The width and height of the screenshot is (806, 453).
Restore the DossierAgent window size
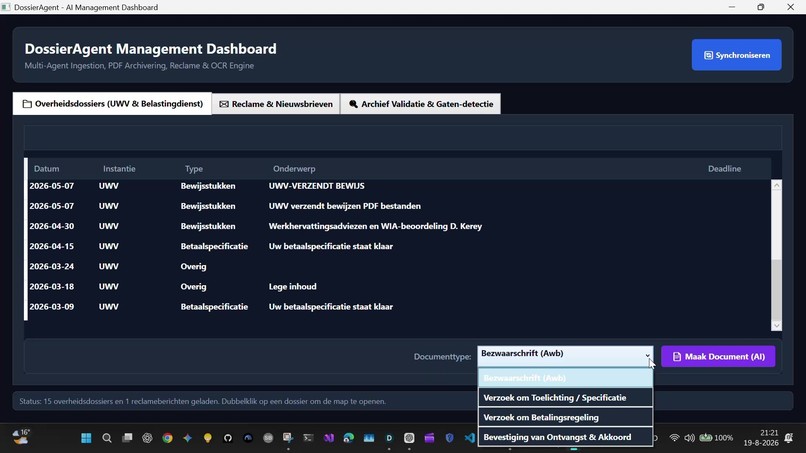point(761,7)
